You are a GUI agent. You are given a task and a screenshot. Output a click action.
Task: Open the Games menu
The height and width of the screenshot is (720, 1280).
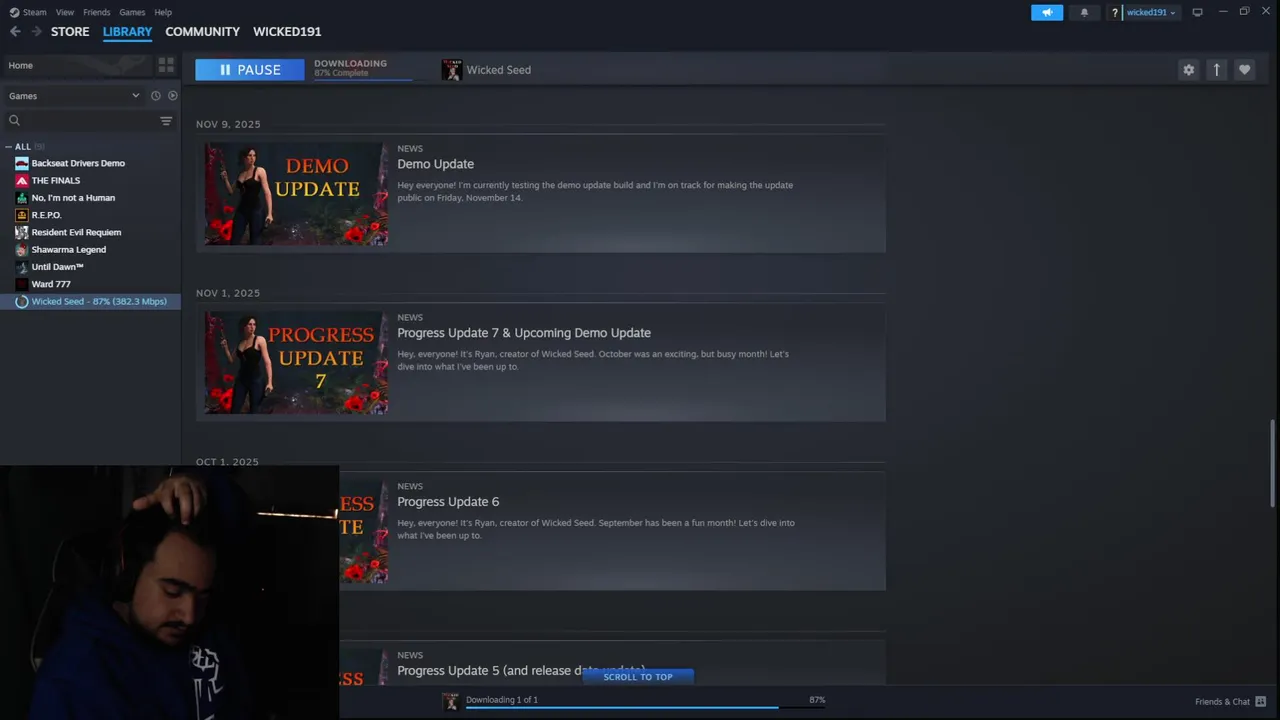click(x=132, y=12)
